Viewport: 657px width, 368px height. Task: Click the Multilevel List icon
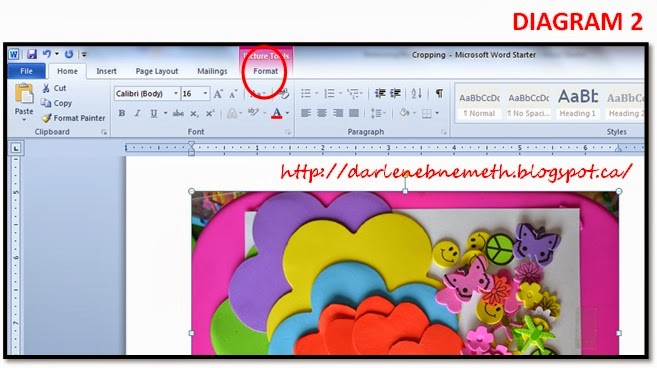click(353, 93)
